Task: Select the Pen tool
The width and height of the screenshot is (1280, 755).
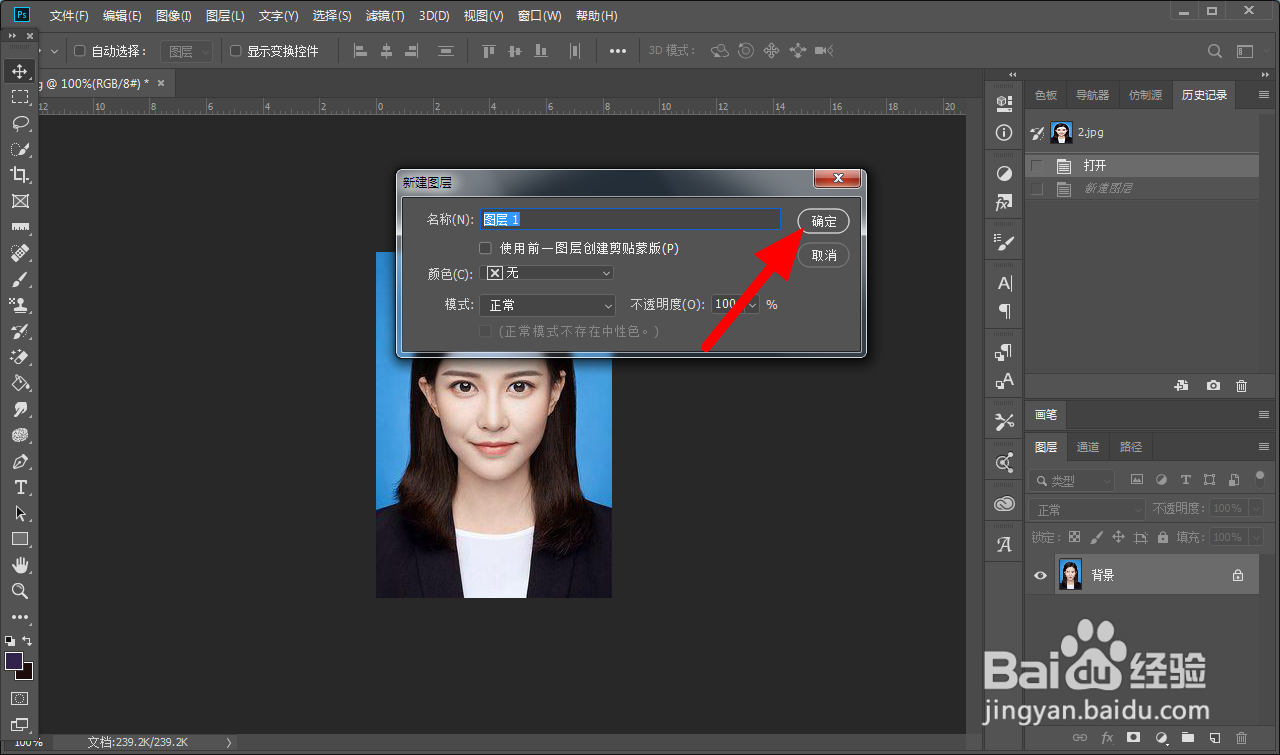Action: (x=20, y=461)
